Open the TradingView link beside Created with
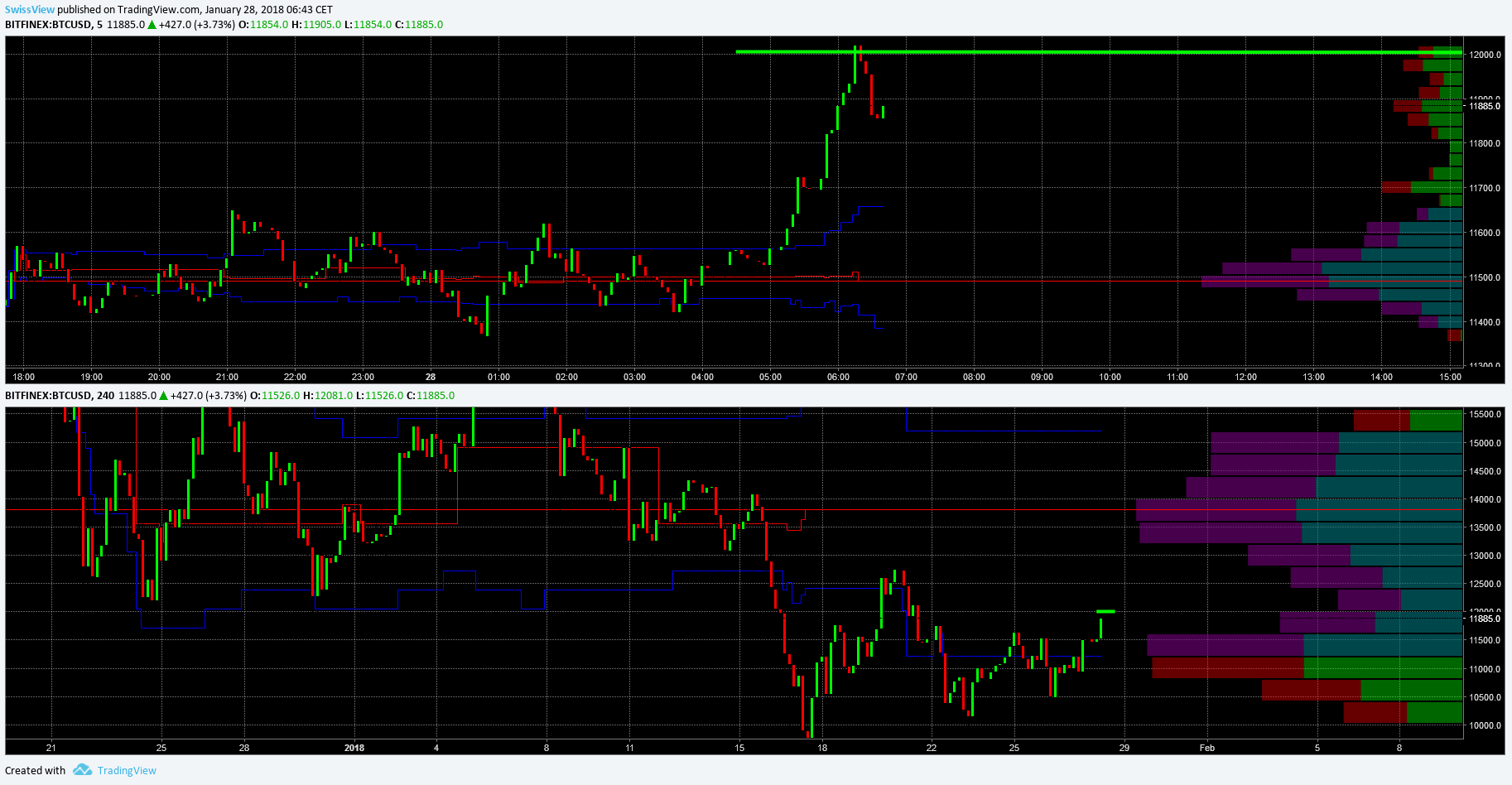Viewport: 1512px width, 785px height. tap(127, 771)
